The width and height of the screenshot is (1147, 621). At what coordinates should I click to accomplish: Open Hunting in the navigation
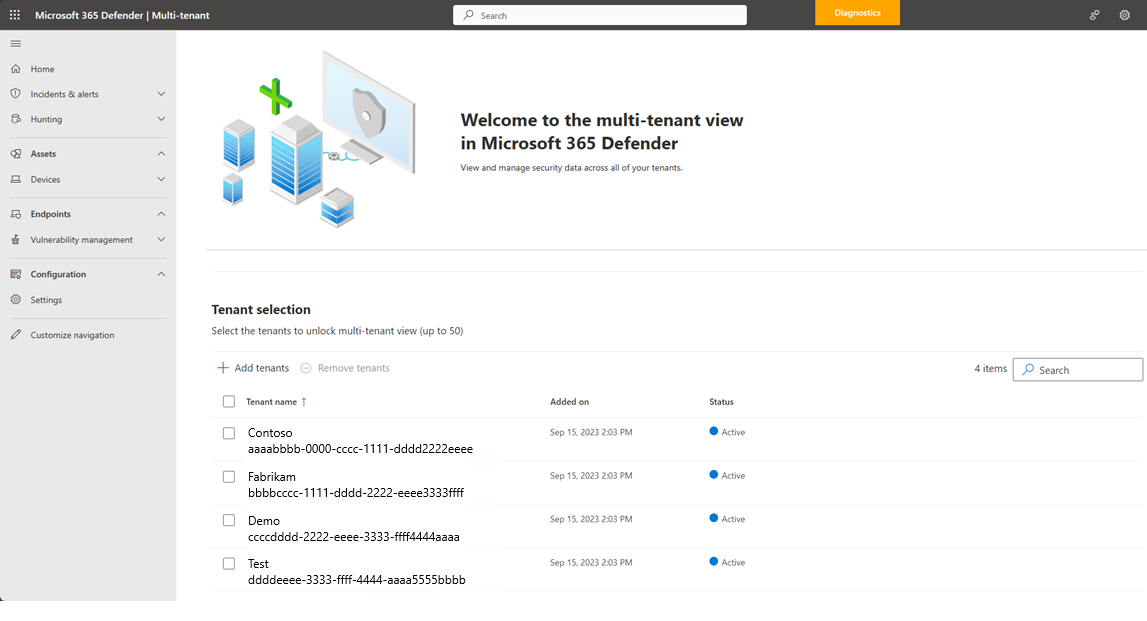coord(46,119)
